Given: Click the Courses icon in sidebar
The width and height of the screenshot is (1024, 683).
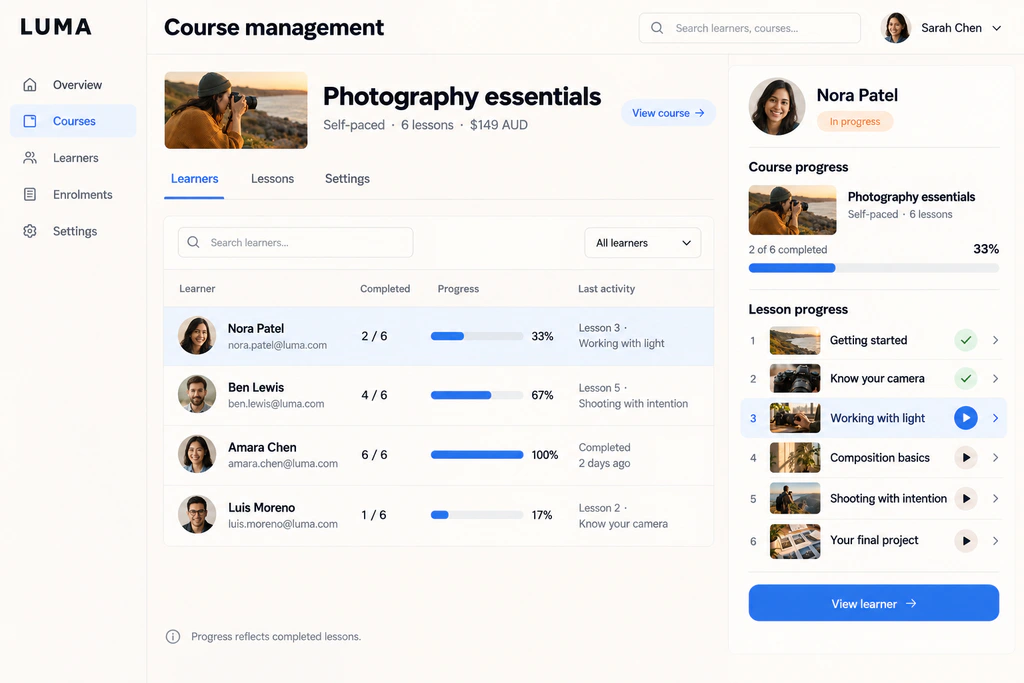Looking at the screenshot, I should point(29,121).
